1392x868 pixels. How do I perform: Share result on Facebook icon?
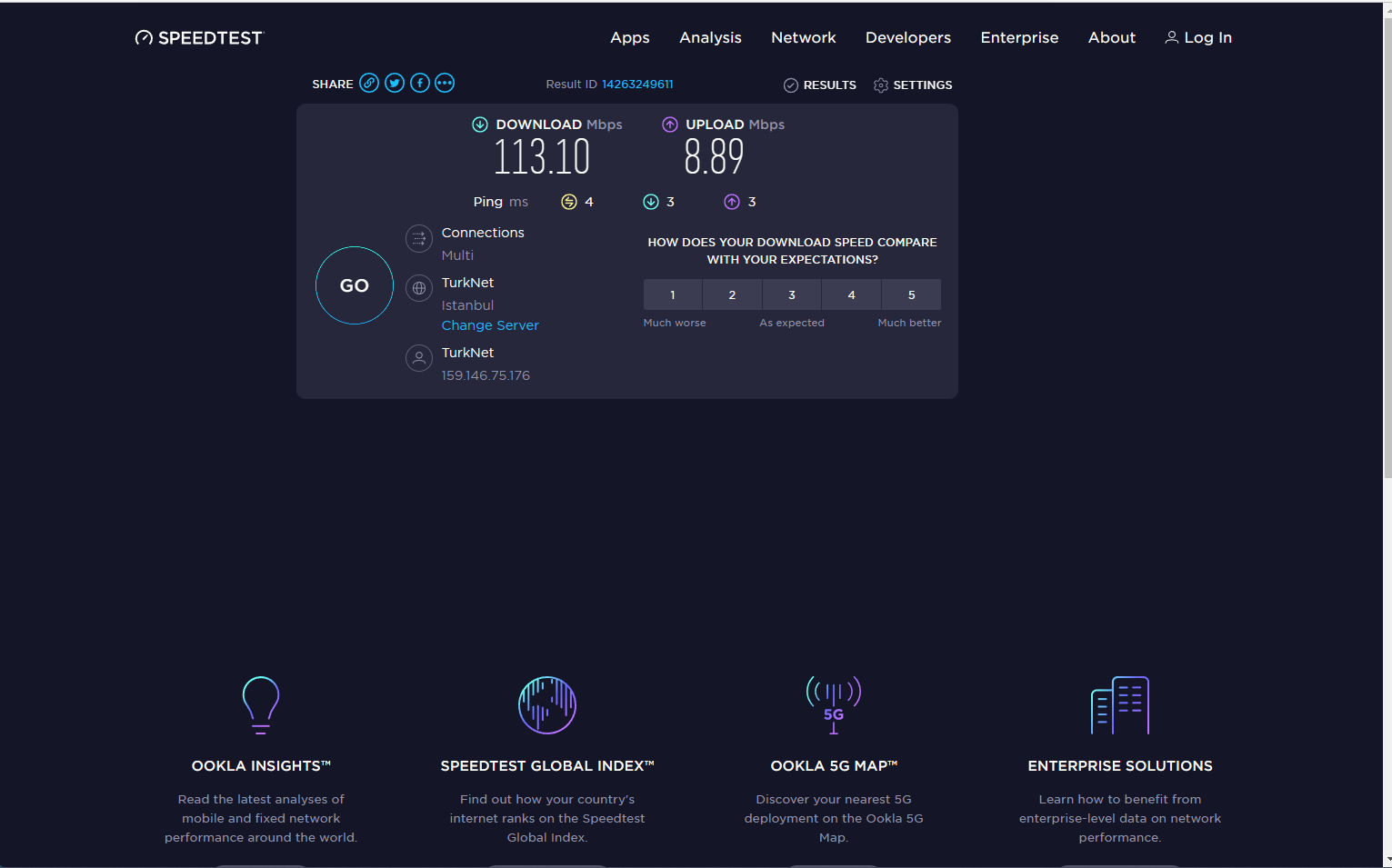pyautogui.click(x=420, y=83)
